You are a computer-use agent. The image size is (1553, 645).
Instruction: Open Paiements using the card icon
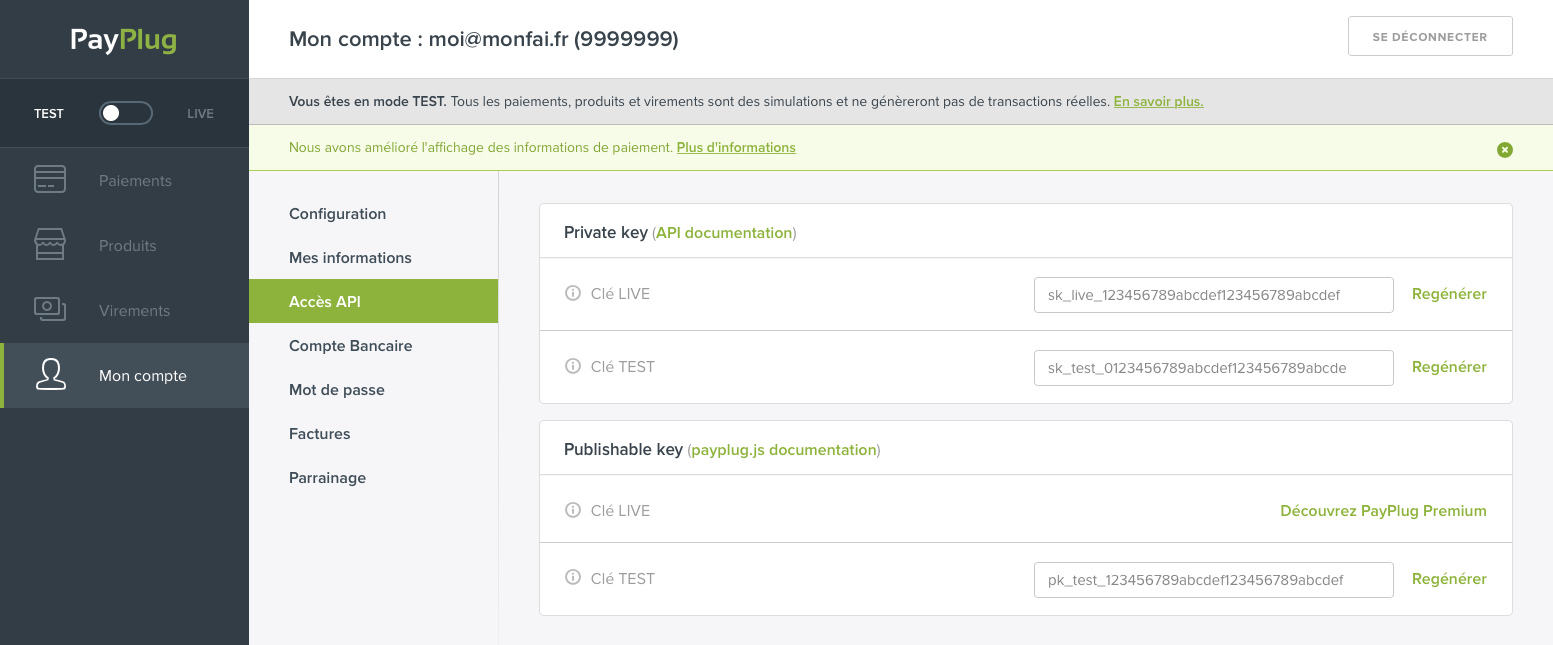[50, 180]
